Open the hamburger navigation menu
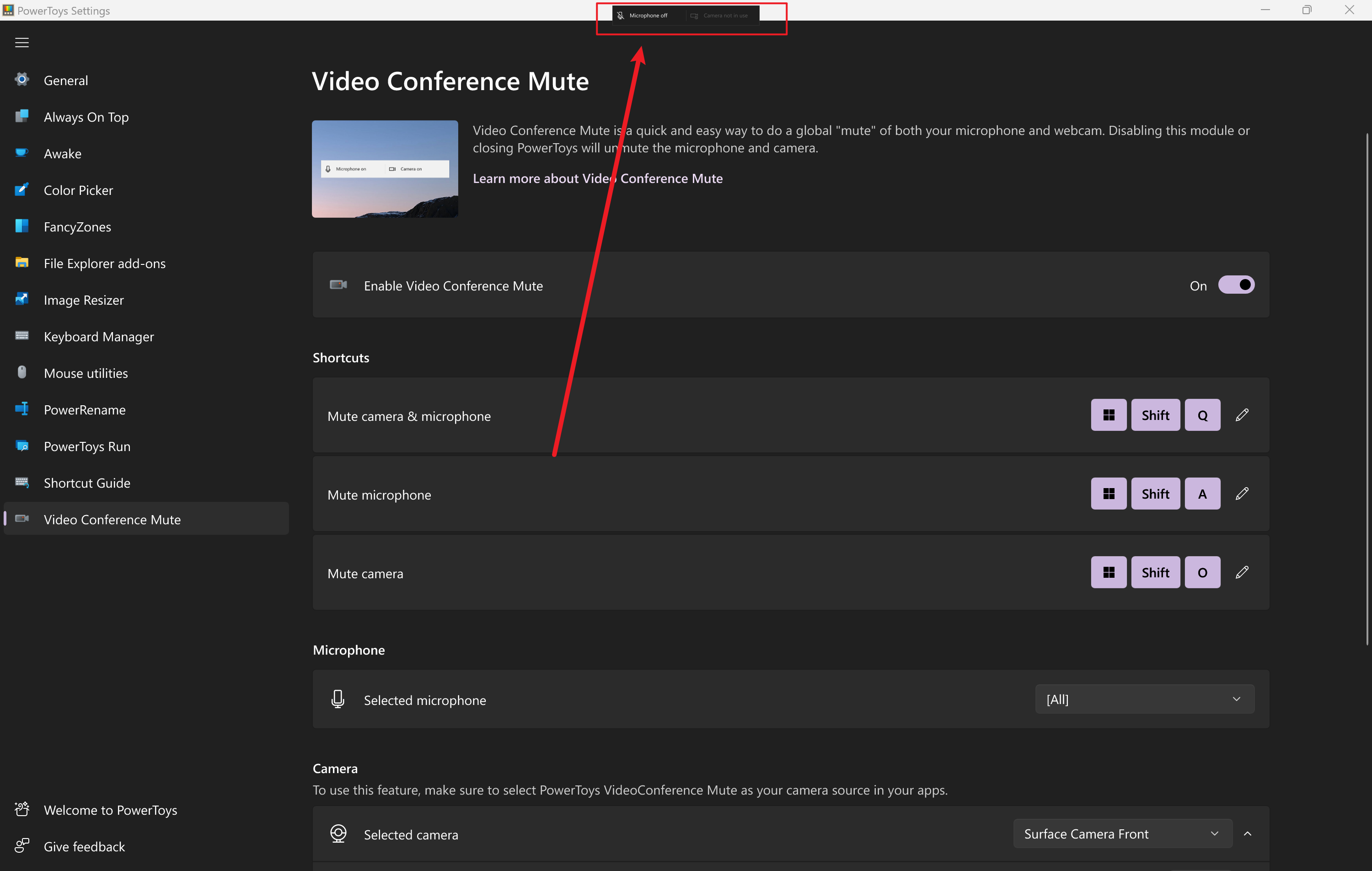The height and width of the screenshot is (871, 1372). click(x=21, y=42)
